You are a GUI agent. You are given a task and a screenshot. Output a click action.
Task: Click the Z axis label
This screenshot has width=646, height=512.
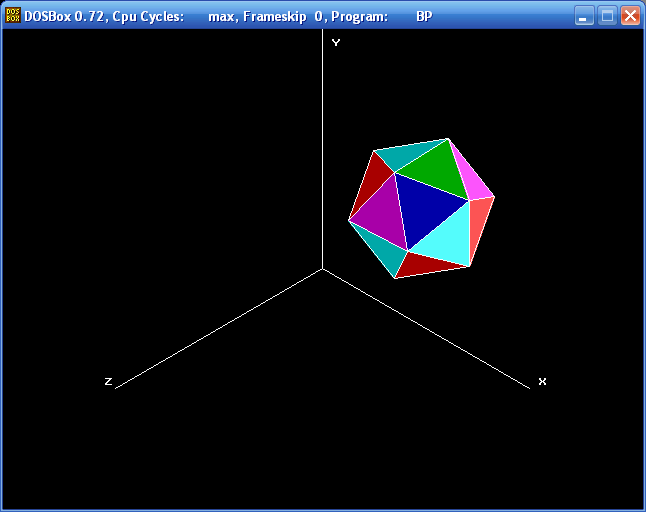click(108, 381)
